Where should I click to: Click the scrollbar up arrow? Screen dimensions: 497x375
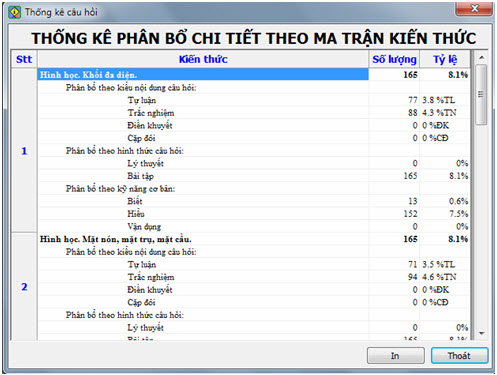click(481, 58)
